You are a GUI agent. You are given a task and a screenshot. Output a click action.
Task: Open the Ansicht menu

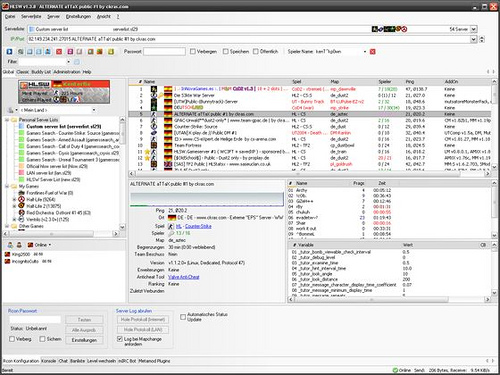click(x=104, y=16)
